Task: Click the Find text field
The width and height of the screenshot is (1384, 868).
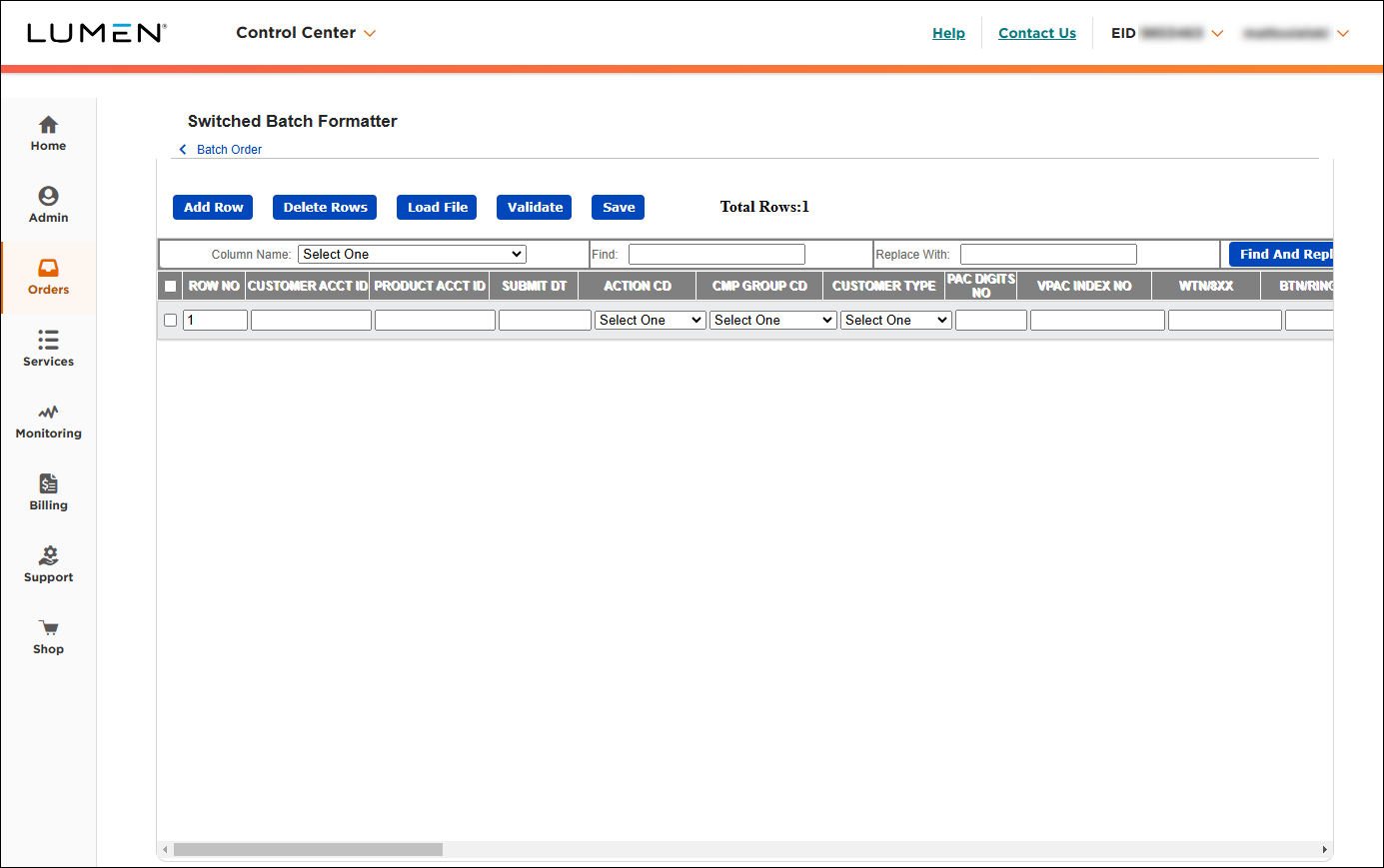Action: point(716,255)
